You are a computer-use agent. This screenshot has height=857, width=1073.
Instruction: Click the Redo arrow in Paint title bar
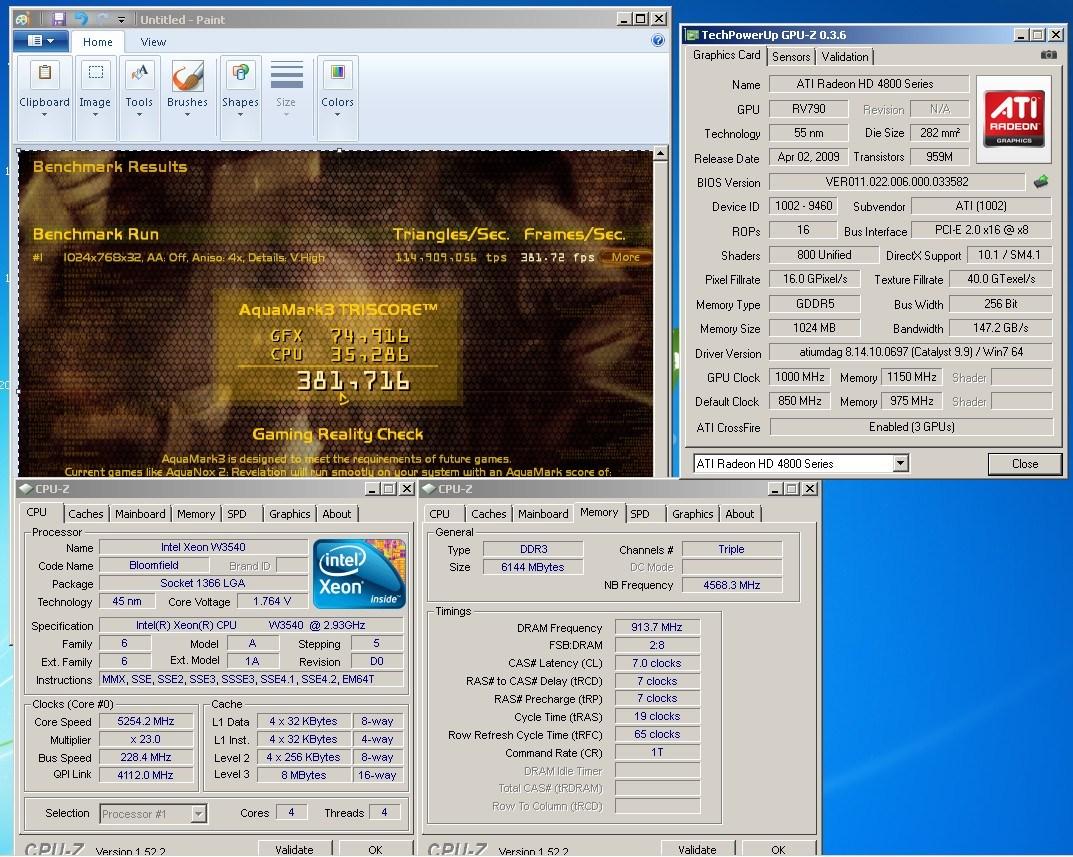coord(103,19)
